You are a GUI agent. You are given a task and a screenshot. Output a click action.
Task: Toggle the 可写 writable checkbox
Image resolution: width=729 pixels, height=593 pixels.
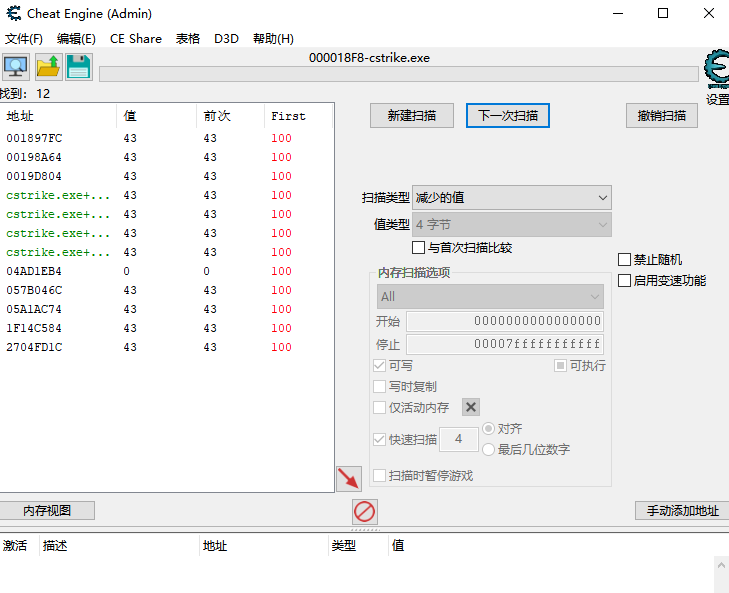click(379, 366)
